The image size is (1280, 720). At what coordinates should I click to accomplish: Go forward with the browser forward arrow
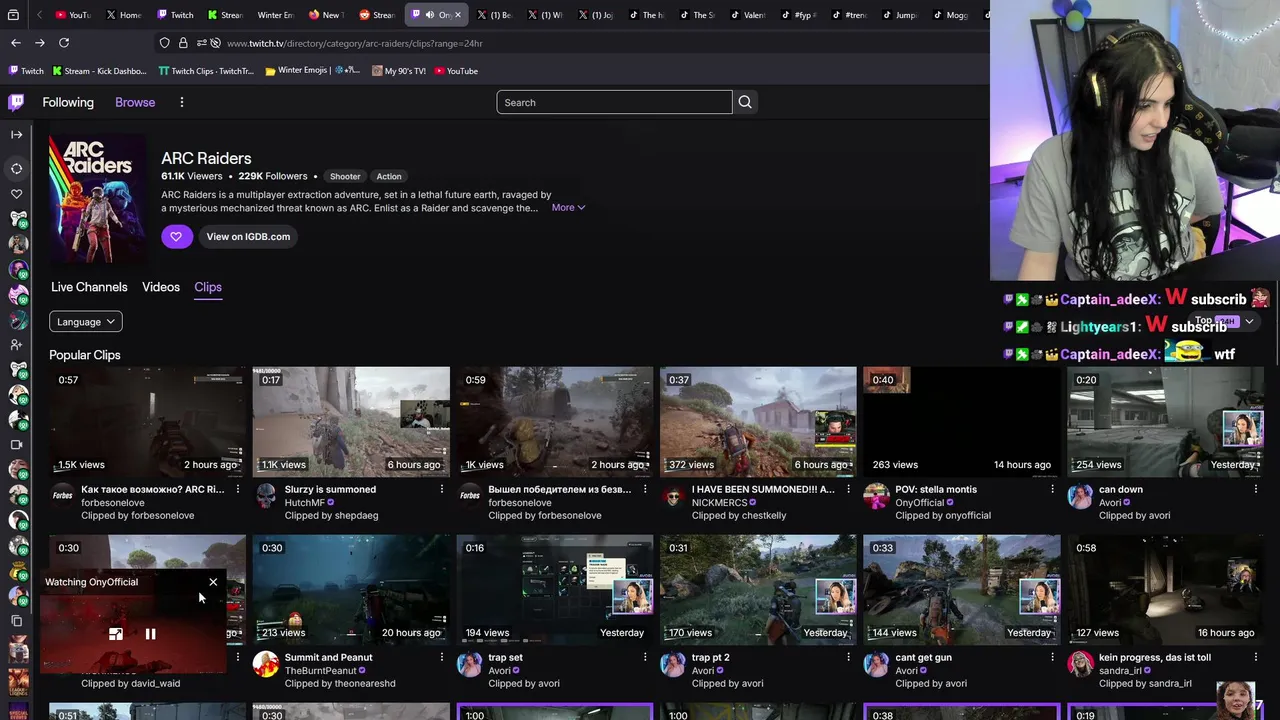point(40,43)
